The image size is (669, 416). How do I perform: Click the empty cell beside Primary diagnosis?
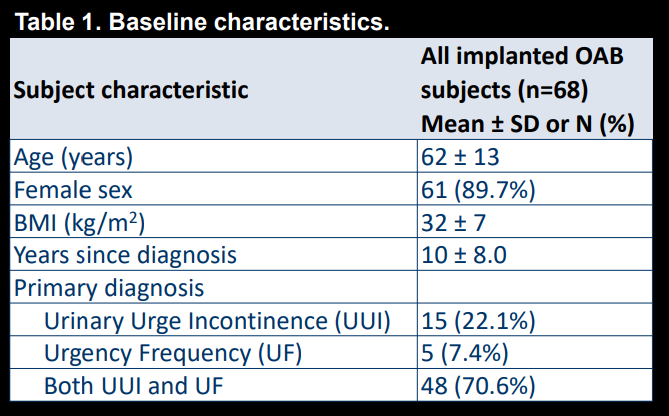535,287
